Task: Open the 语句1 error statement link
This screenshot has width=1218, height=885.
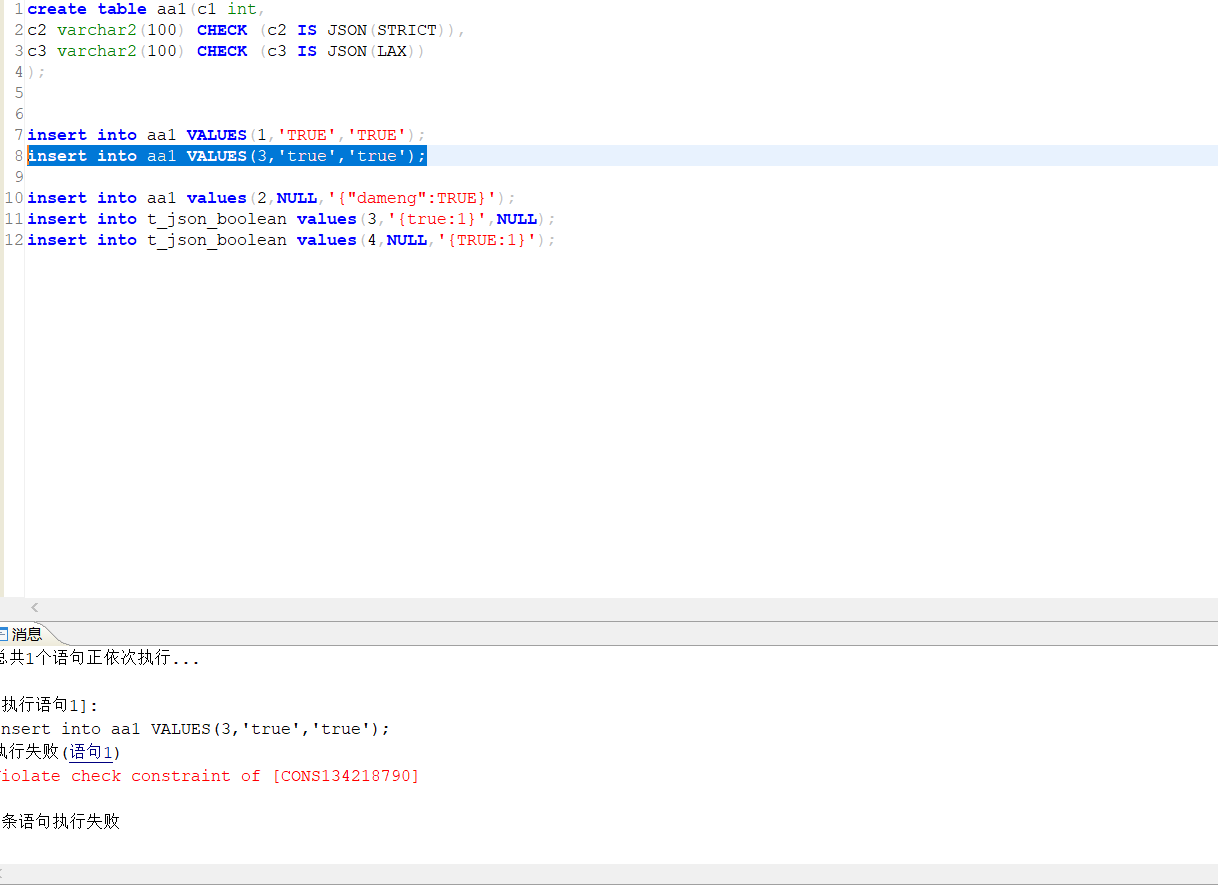Action: click(x=90, y=752)
